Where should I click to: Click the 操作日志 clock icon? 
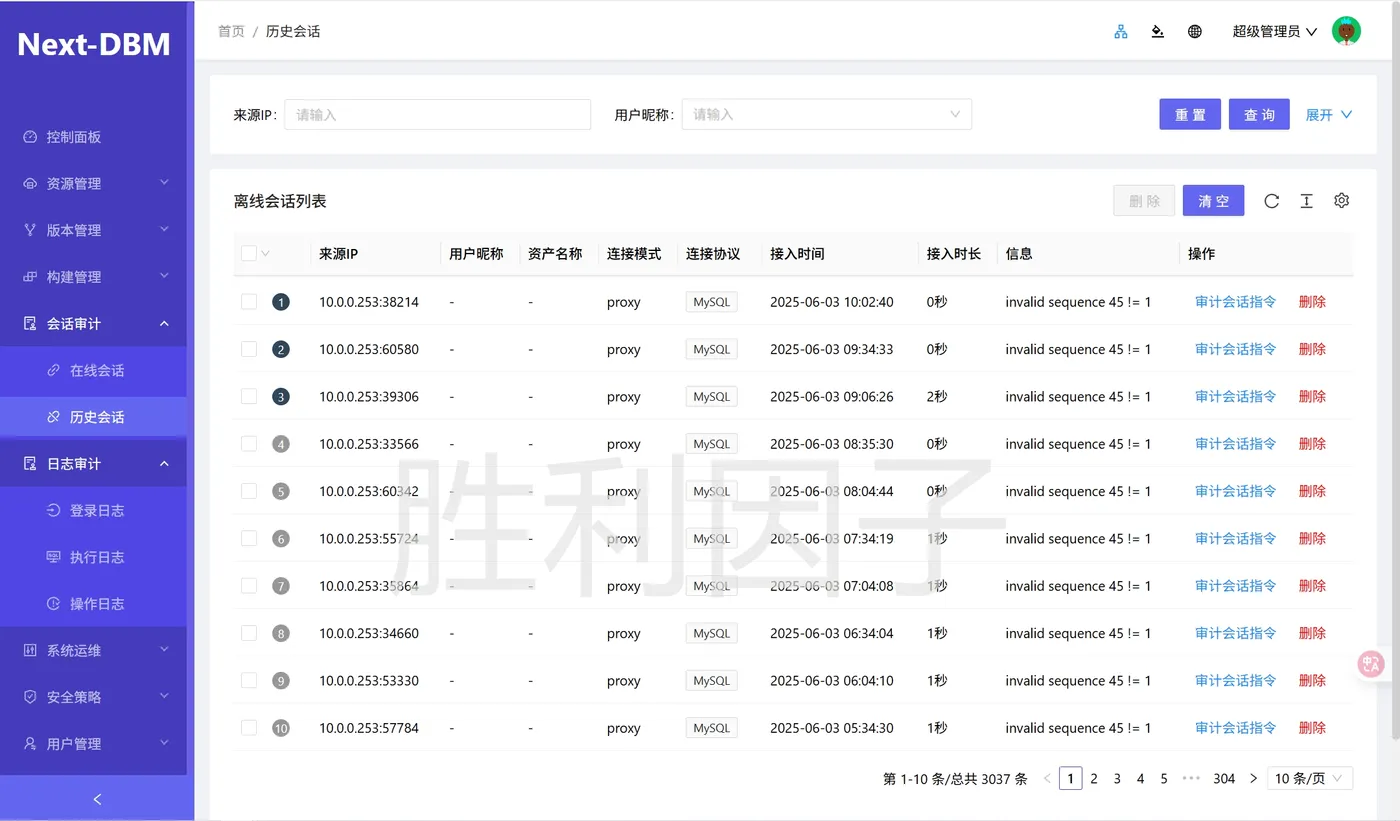(x=54, y=604)
